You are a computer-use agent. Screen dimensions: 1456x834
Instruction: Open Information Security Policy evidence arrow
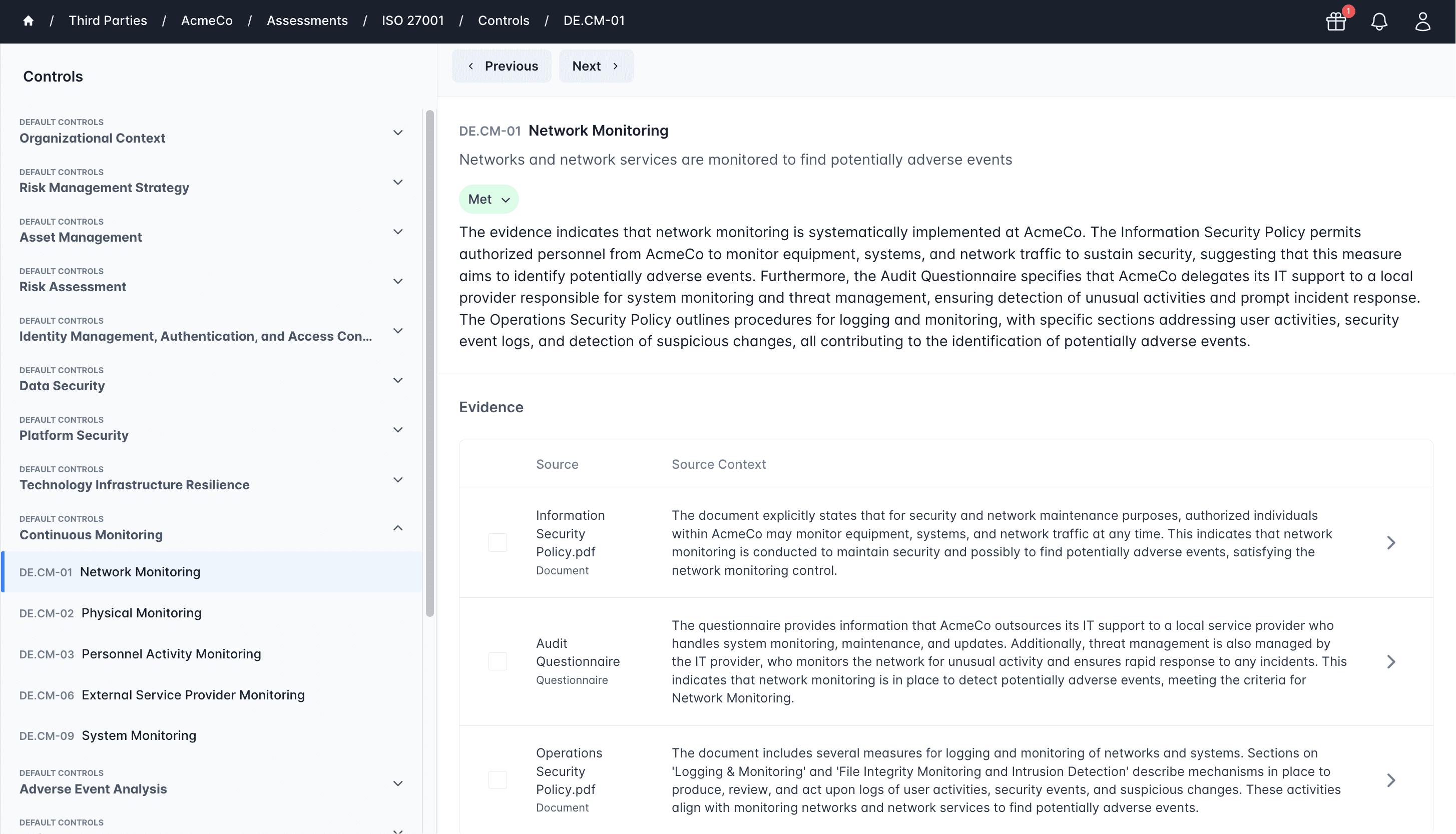point(1390,542)
